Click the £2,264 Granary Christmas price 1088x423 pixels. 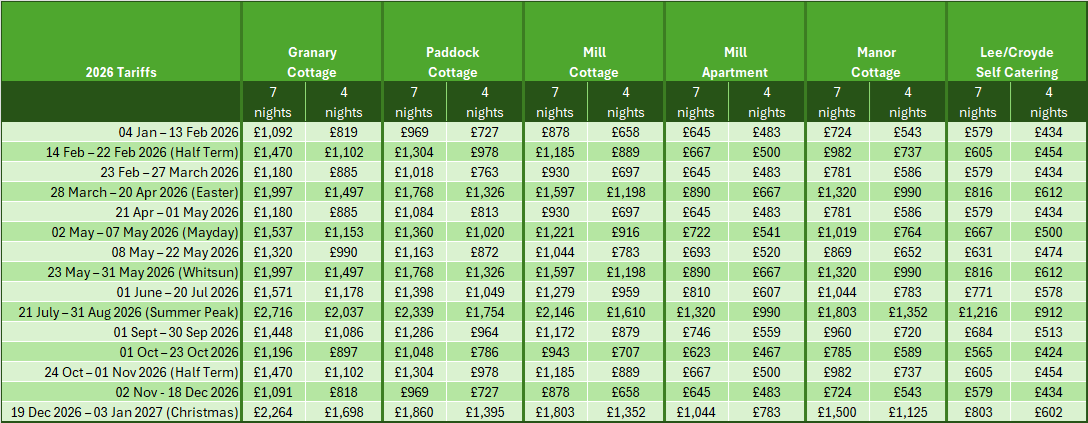coord(272,413)
